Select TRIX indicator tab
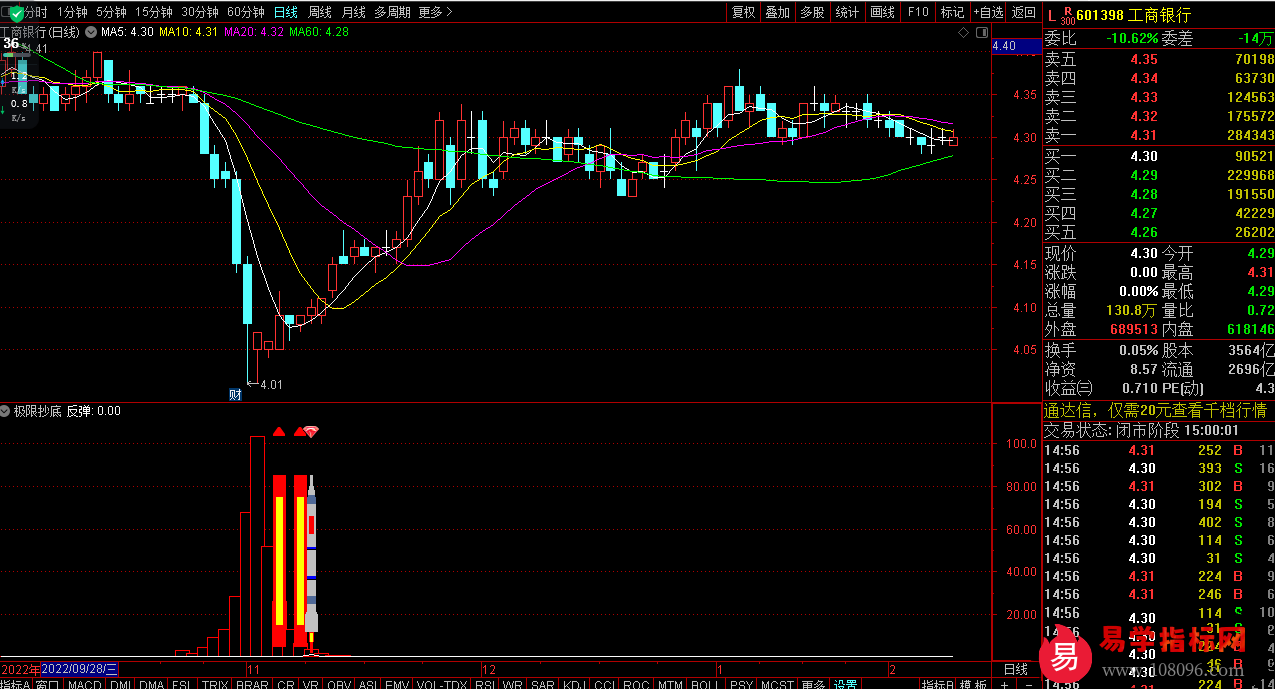This screenshot has height=689, width=1275. coord(215,684)
